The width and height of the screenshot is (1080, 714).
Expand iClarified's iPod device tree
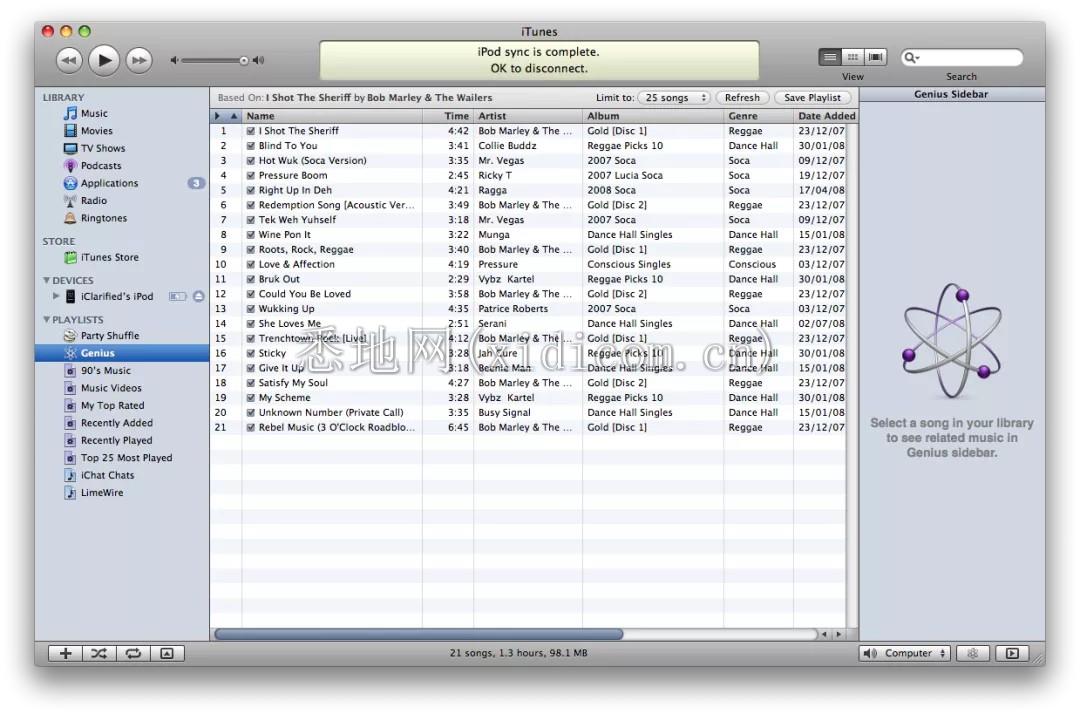tap(56, 297)
